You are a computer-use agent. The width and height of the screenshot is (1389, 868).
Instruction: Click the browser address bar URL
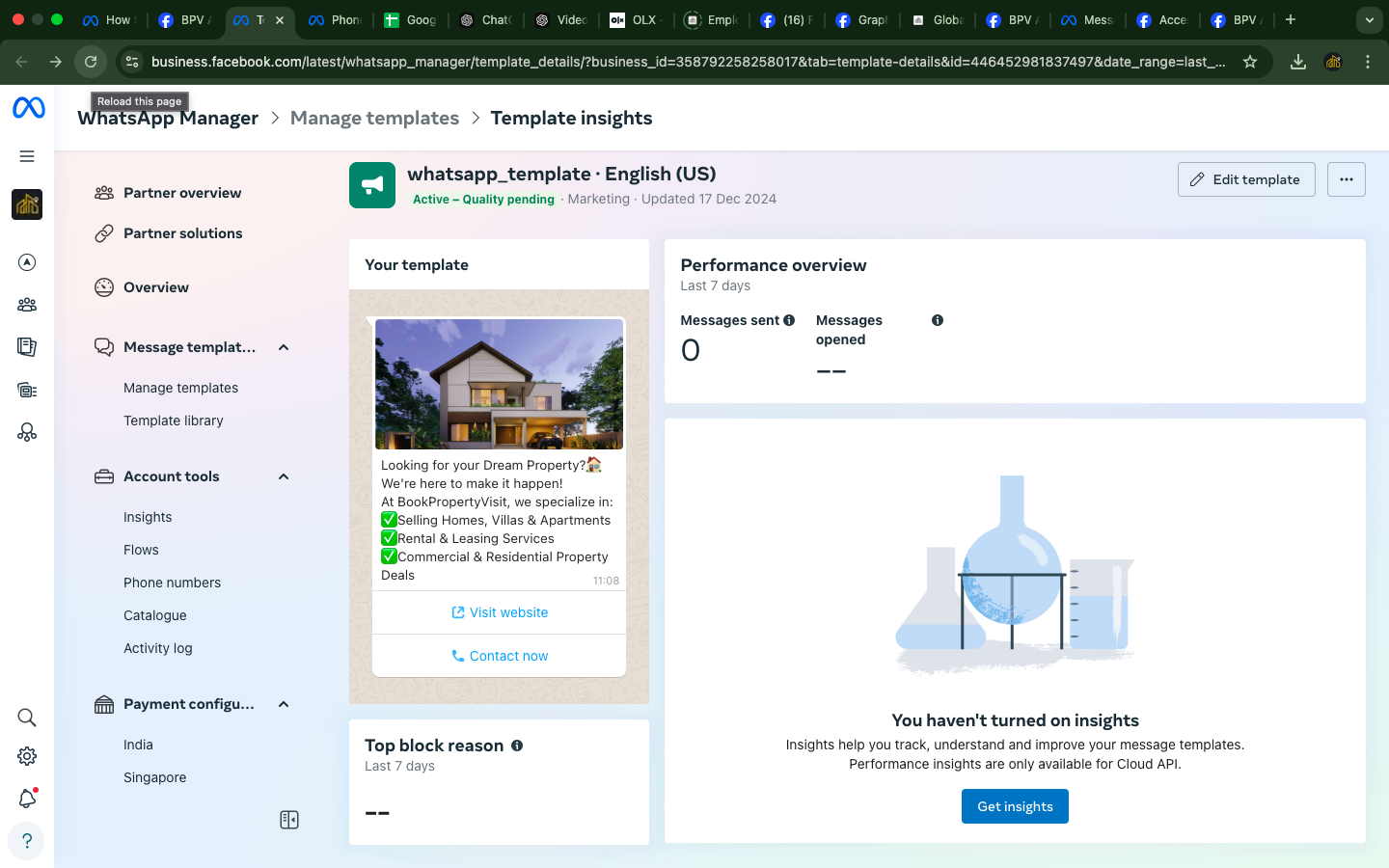(689, 62)
